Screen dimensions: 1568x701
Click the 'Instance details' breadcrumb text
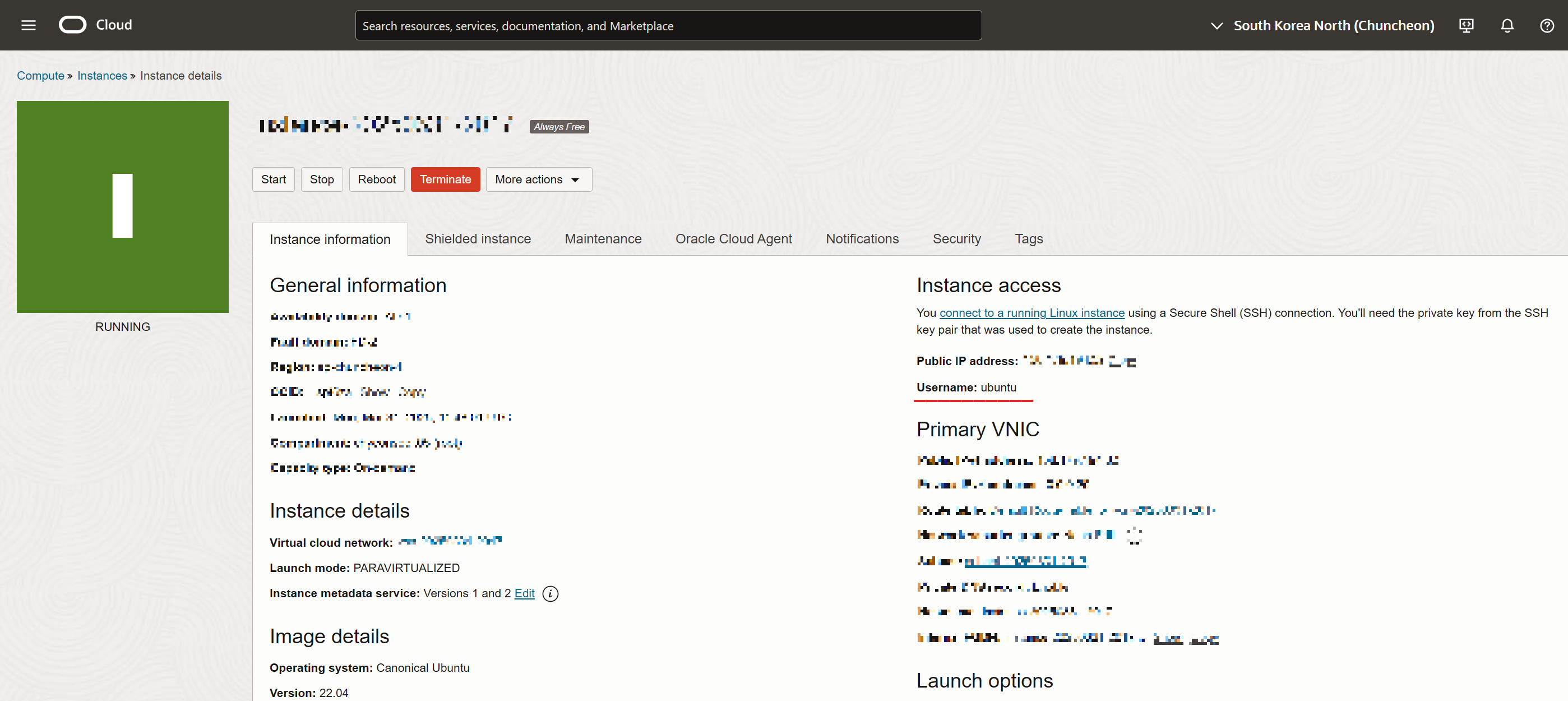coord(181,76)
